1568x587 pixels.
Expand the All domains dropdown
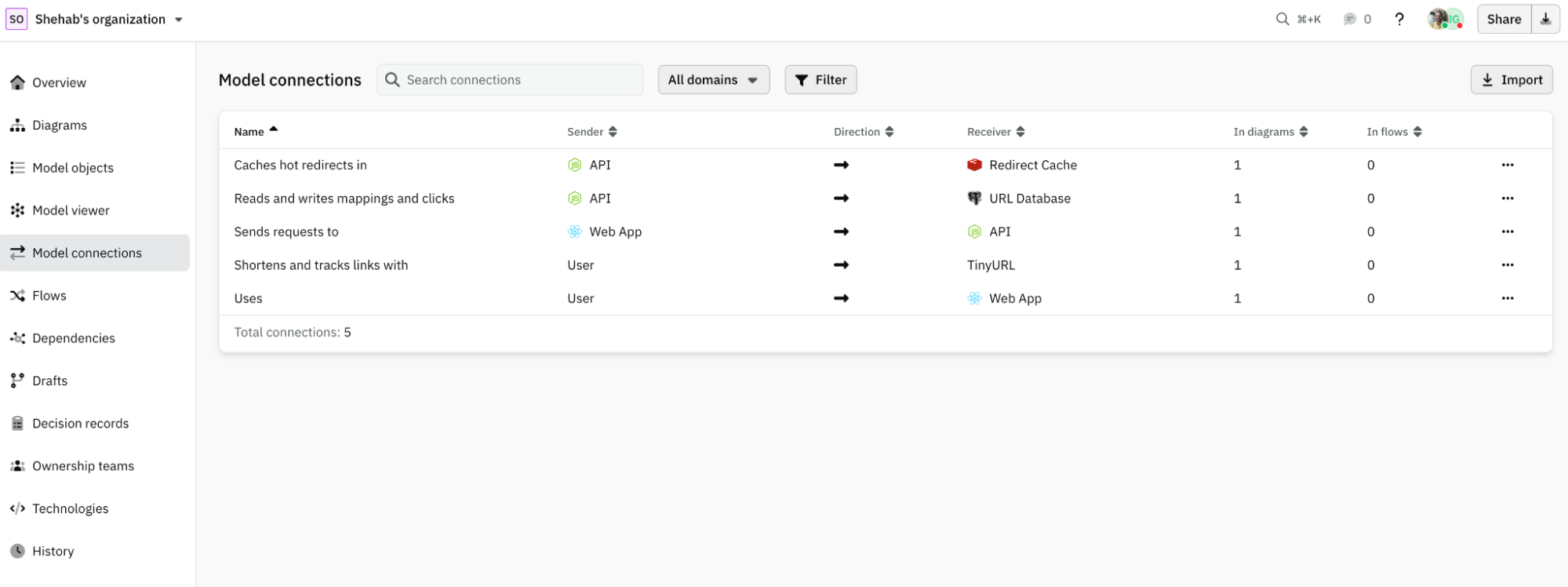pos(714,79)
